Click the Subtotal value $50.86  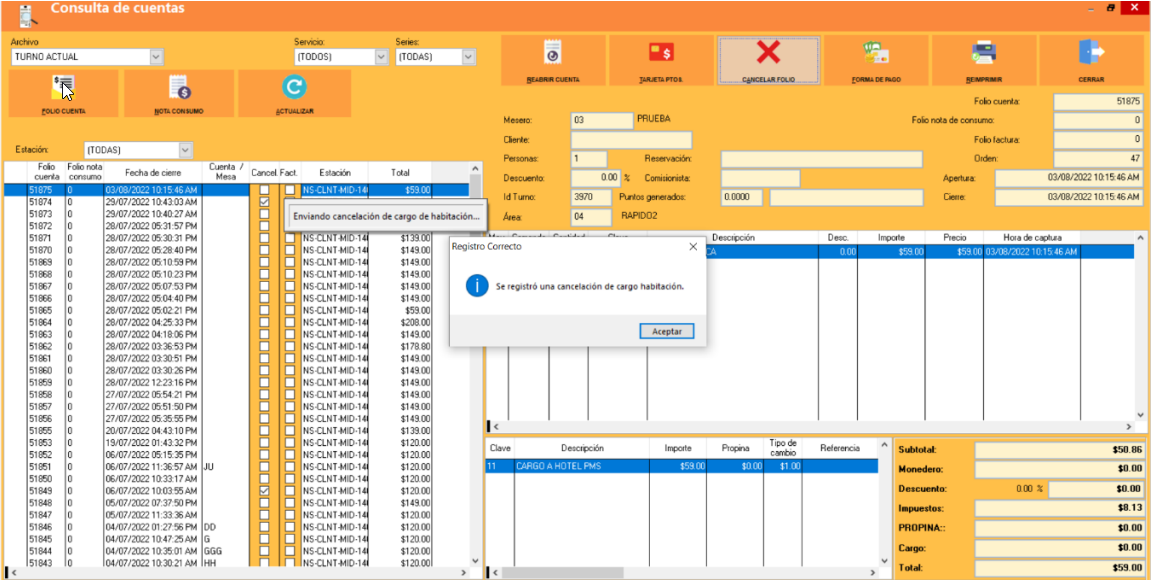point(1059,450)
